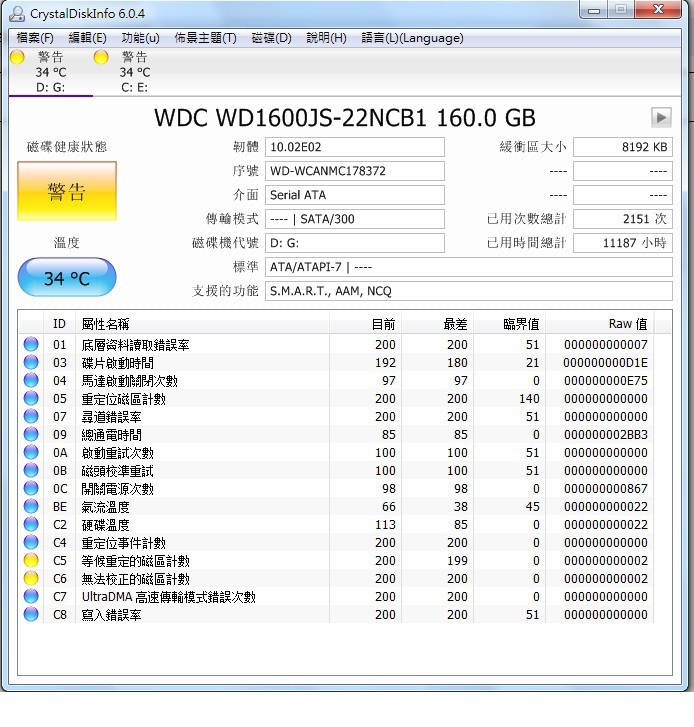The image size is (694, 727).
Task: Click the 2151 次 power-on count field
Action: pyautogui.click(x=623, y=219)
